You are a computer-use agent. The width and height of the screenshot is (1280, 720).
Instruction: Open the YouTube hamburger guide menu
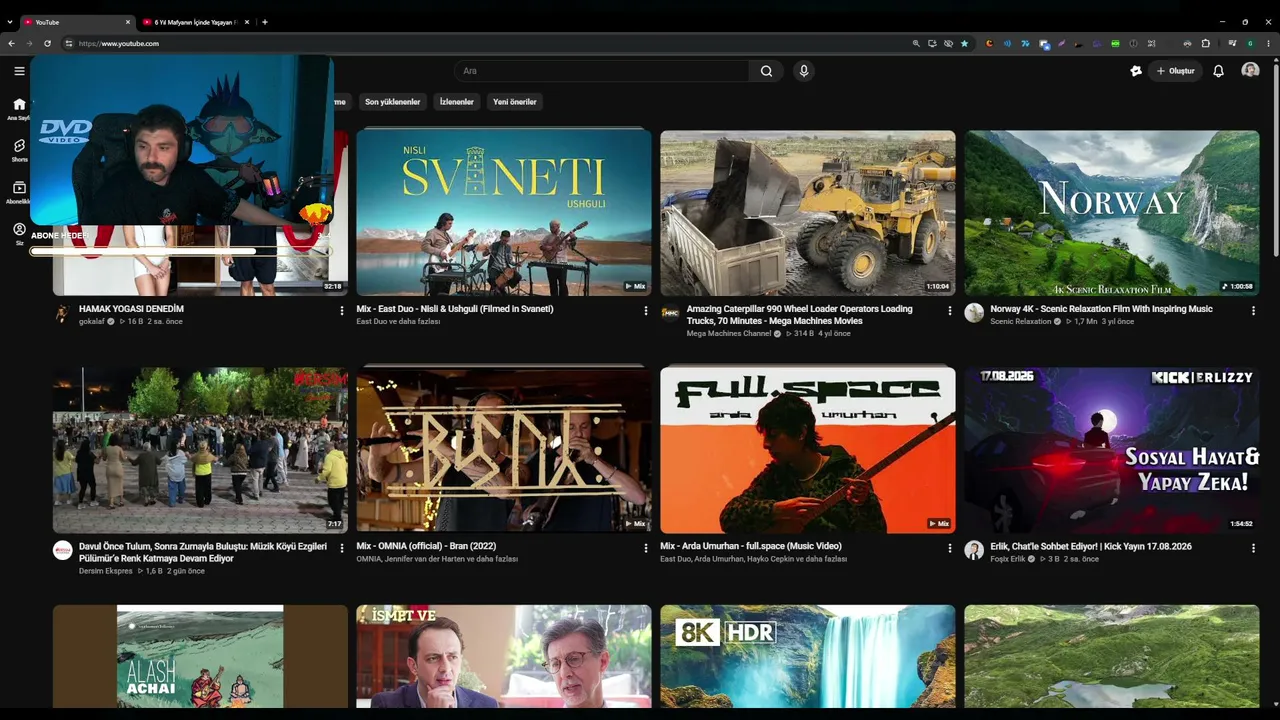[19, 71]
